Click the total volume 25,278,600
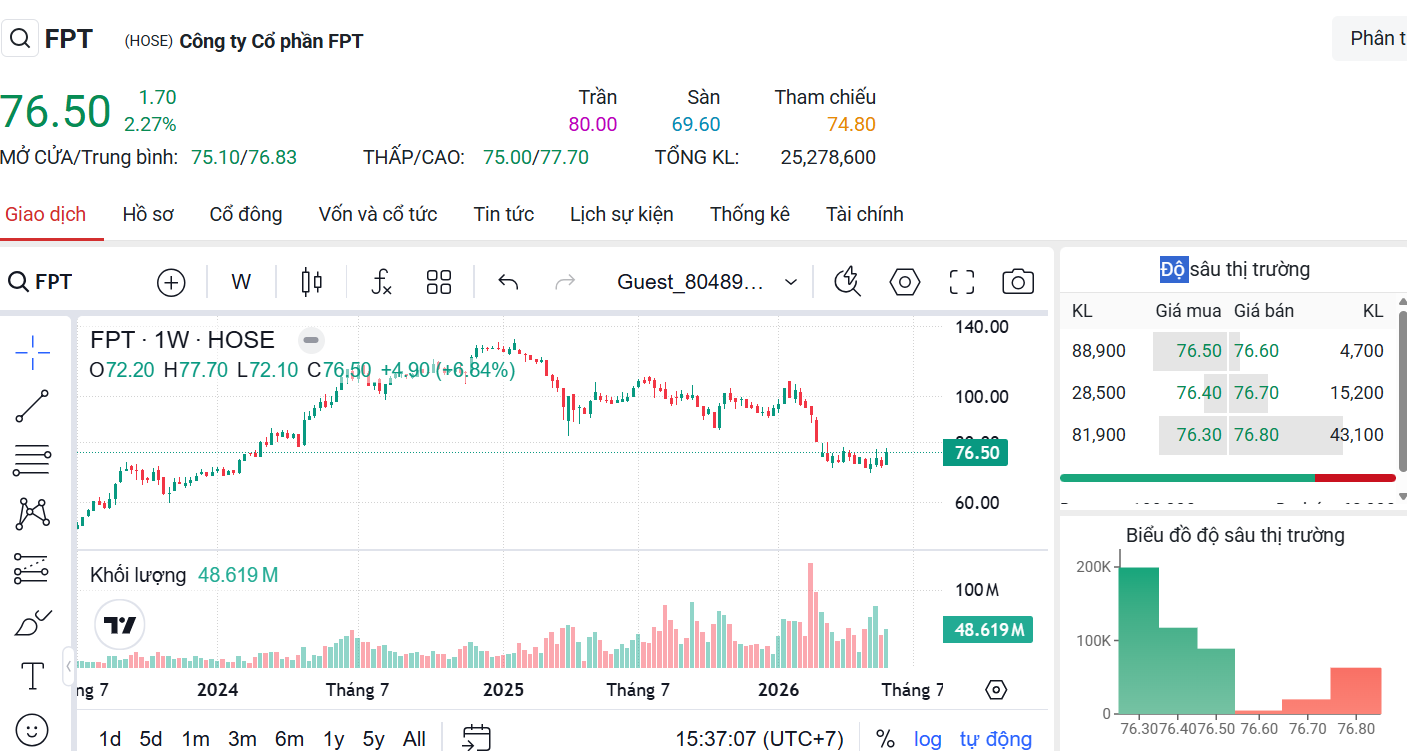This screenshot has height=751, width=1407. click(x=828, y=157)
